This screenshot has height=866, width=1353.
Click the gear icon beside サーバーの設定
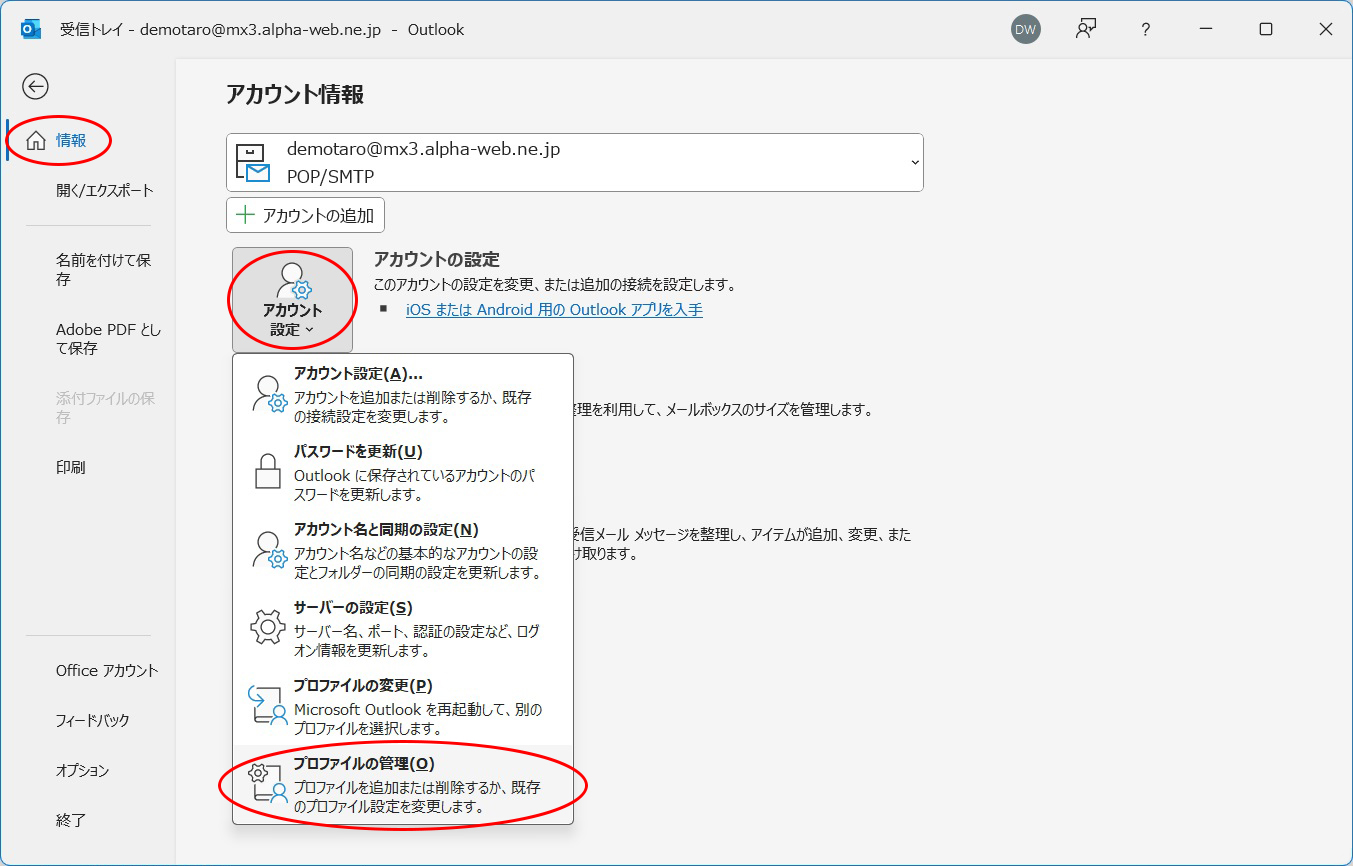[x=267, y=628]
